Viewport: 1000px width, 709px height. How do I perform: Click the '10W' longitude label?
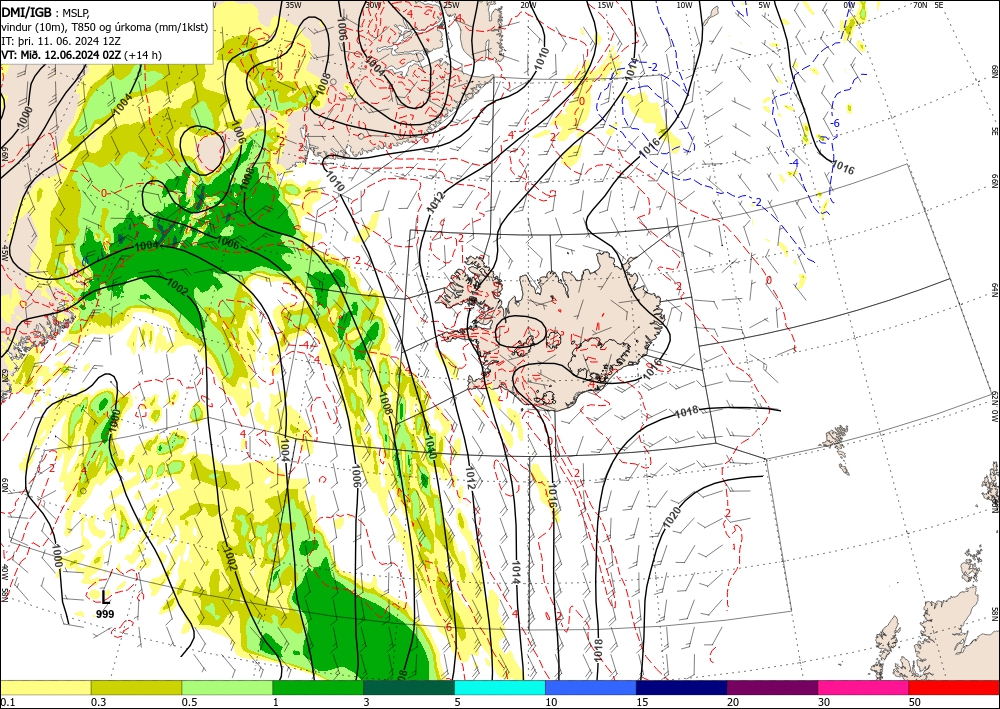click(x=684, y=5)
